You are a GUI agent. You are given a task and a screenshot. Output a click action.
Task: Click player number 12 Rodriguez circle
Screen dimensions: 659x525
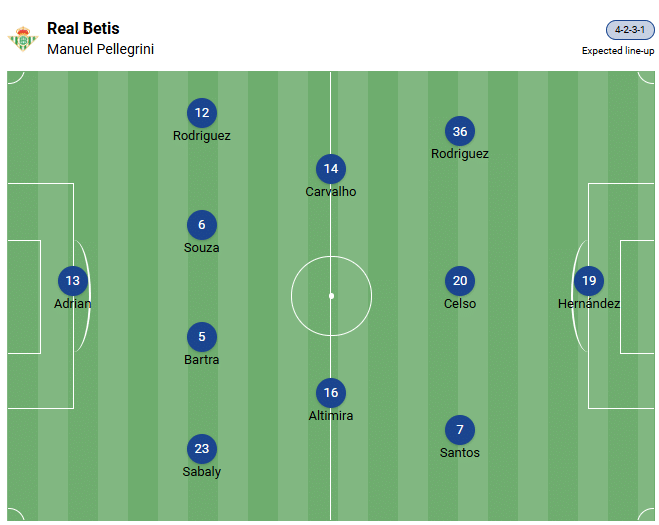202,113
